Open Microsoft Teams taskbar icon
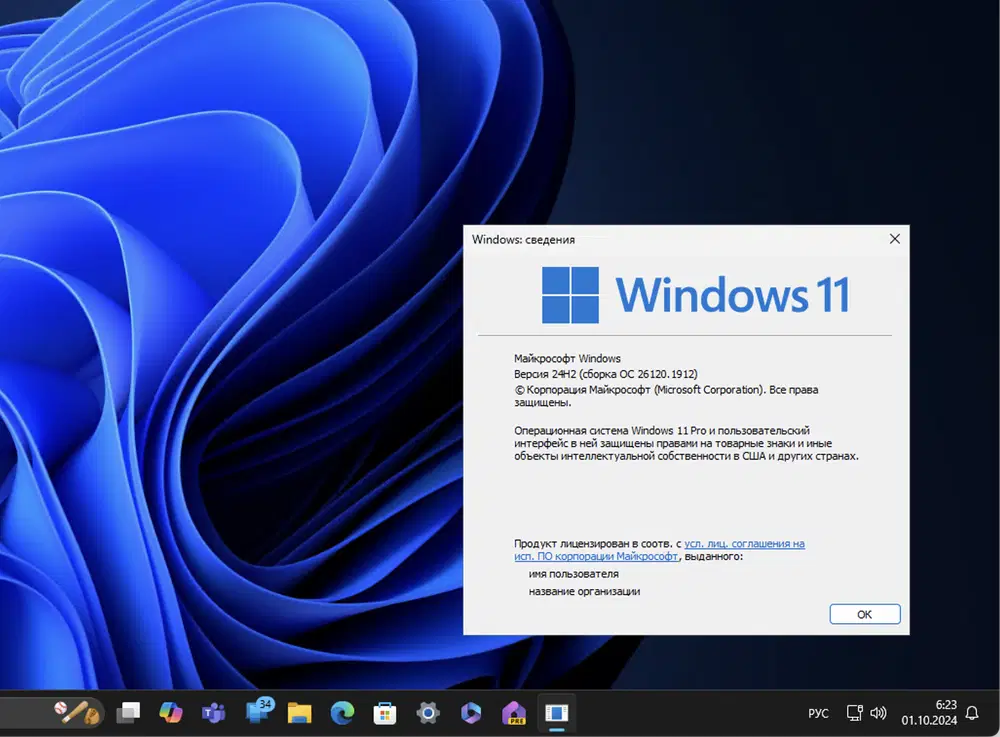Image resolution: width=1000 pixels, height=737 pixels. (x=214, y=712)
